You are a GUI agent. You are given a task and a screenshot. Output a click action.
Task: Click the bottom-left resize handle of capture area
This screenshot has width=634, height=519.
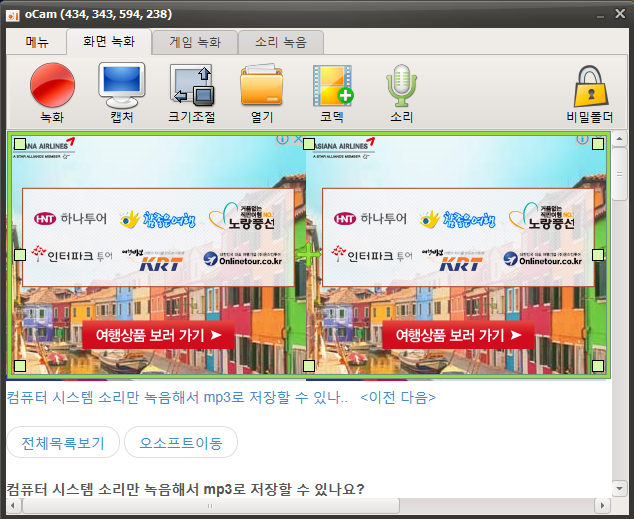click(x=20, y=366)
